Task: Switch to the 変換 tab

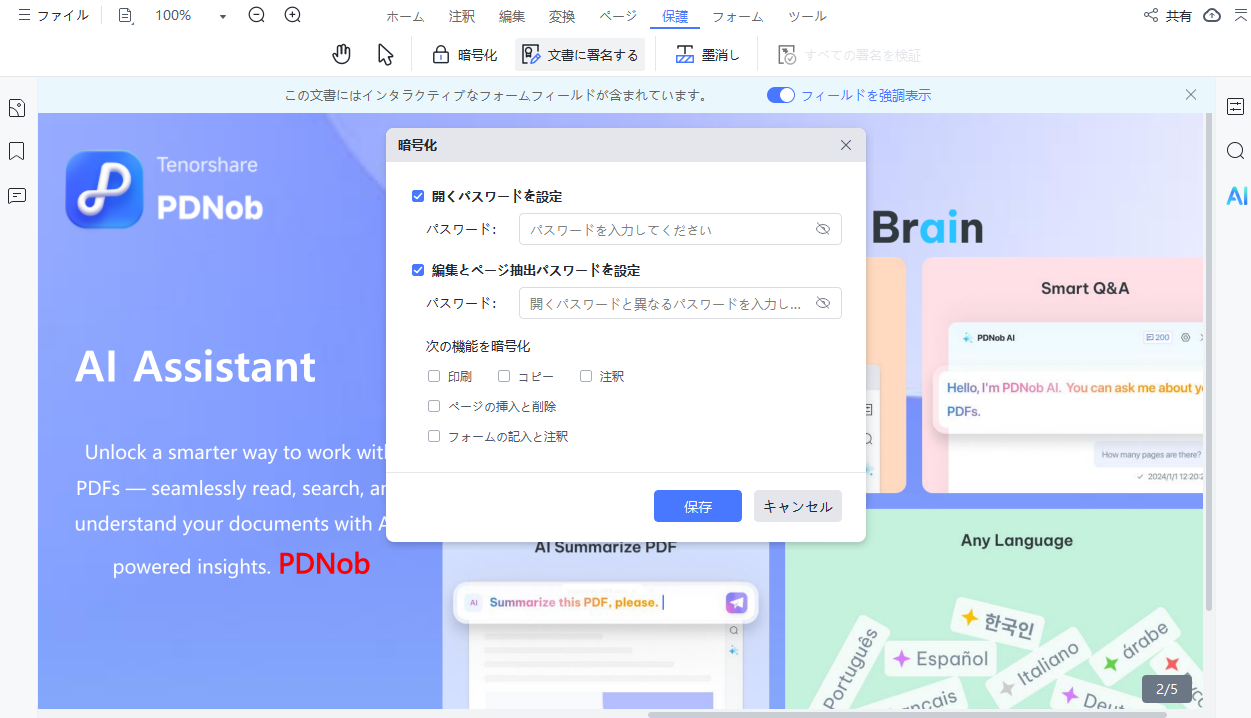Action: coord(562,16)
